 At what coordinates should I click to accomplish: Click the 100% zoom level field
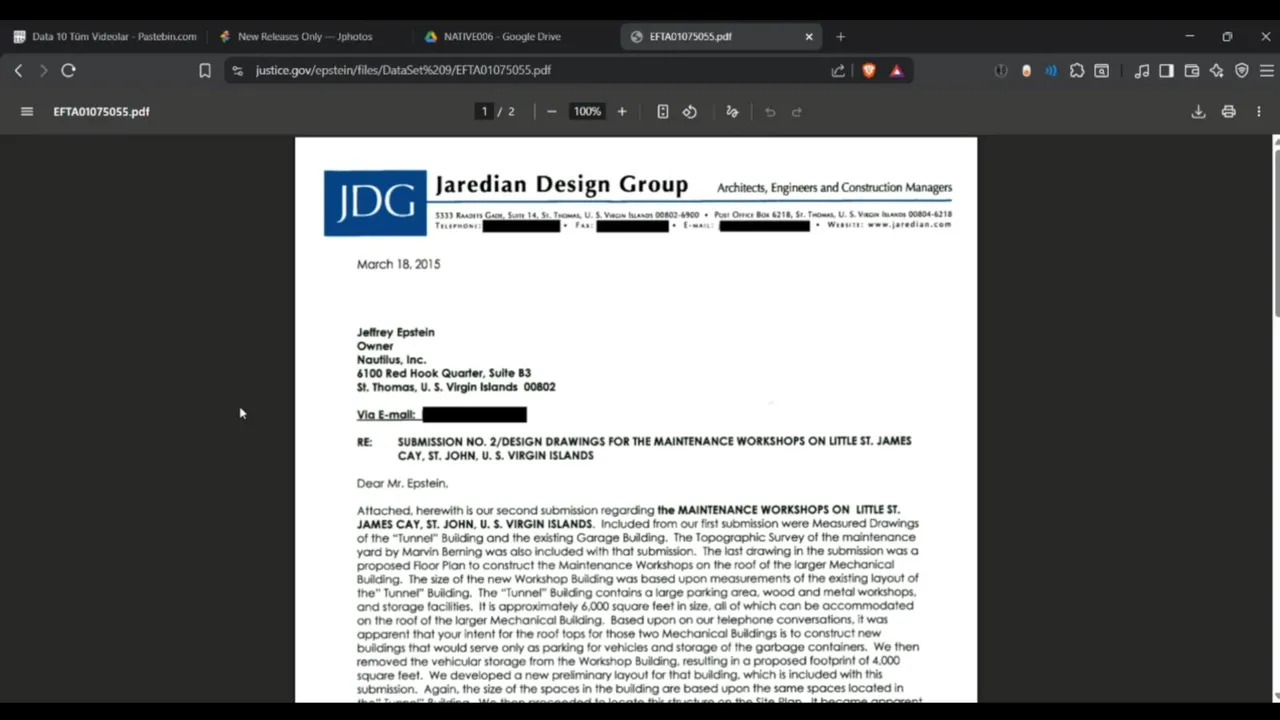pyautogui.click(x=587, y=111)
